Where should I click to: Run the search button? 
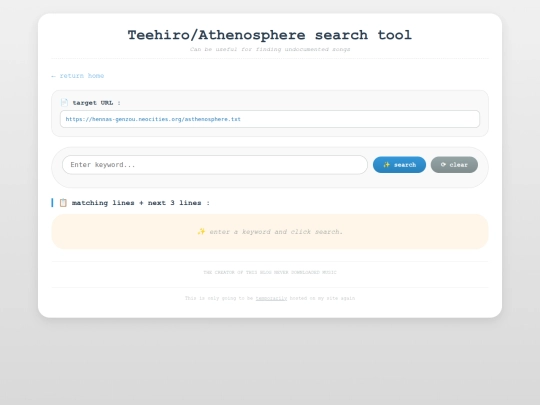399,165
